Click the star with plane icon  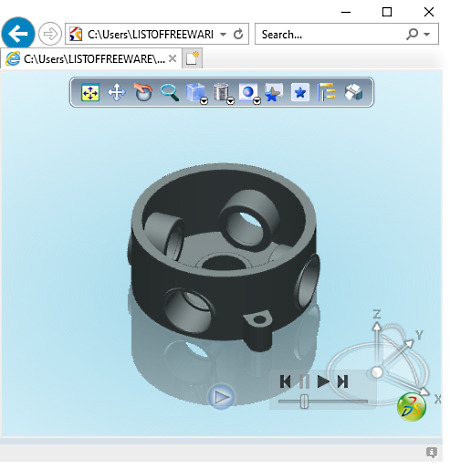click(274, 92)
